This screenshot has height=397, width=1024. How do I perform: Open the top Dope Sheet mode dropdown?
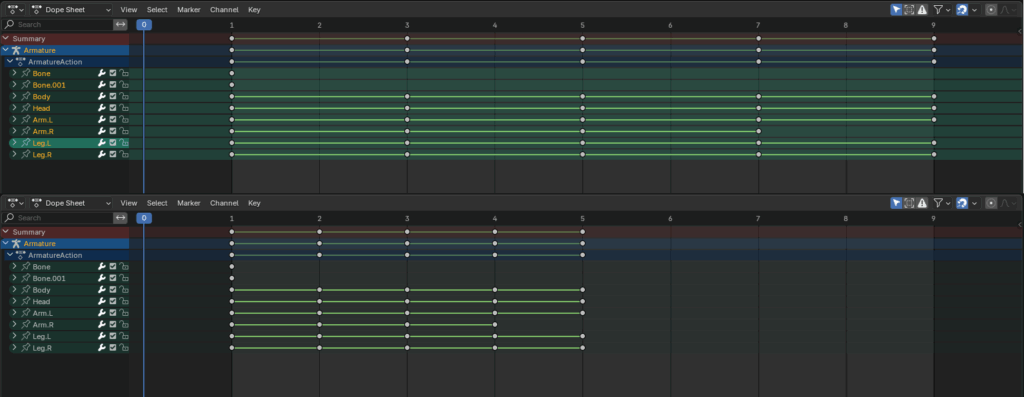pos(71,10)
